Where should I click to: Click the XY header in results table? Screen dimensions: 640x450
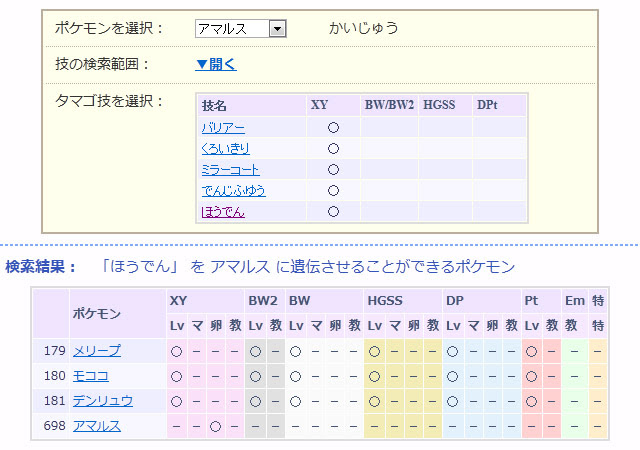tap(178, 301)
